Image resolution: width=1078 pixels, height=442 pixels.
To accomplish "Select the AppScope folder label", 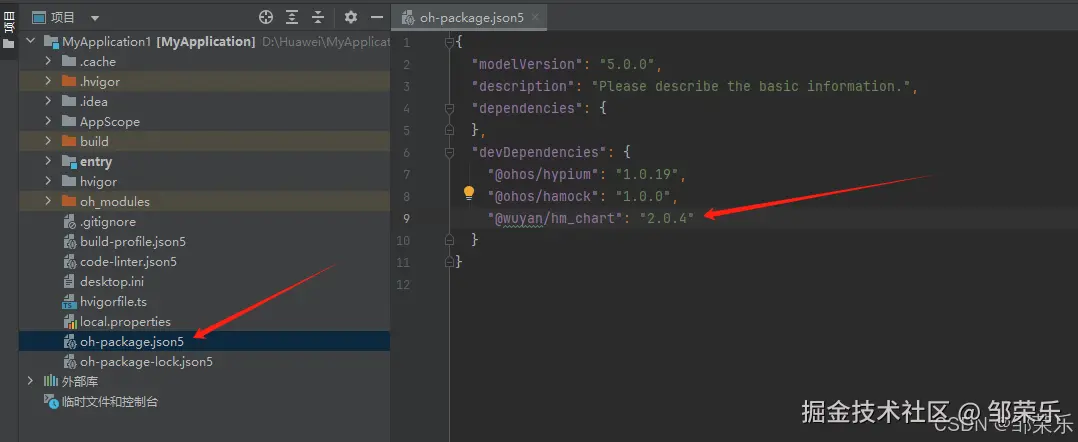I will pos(110,121).
